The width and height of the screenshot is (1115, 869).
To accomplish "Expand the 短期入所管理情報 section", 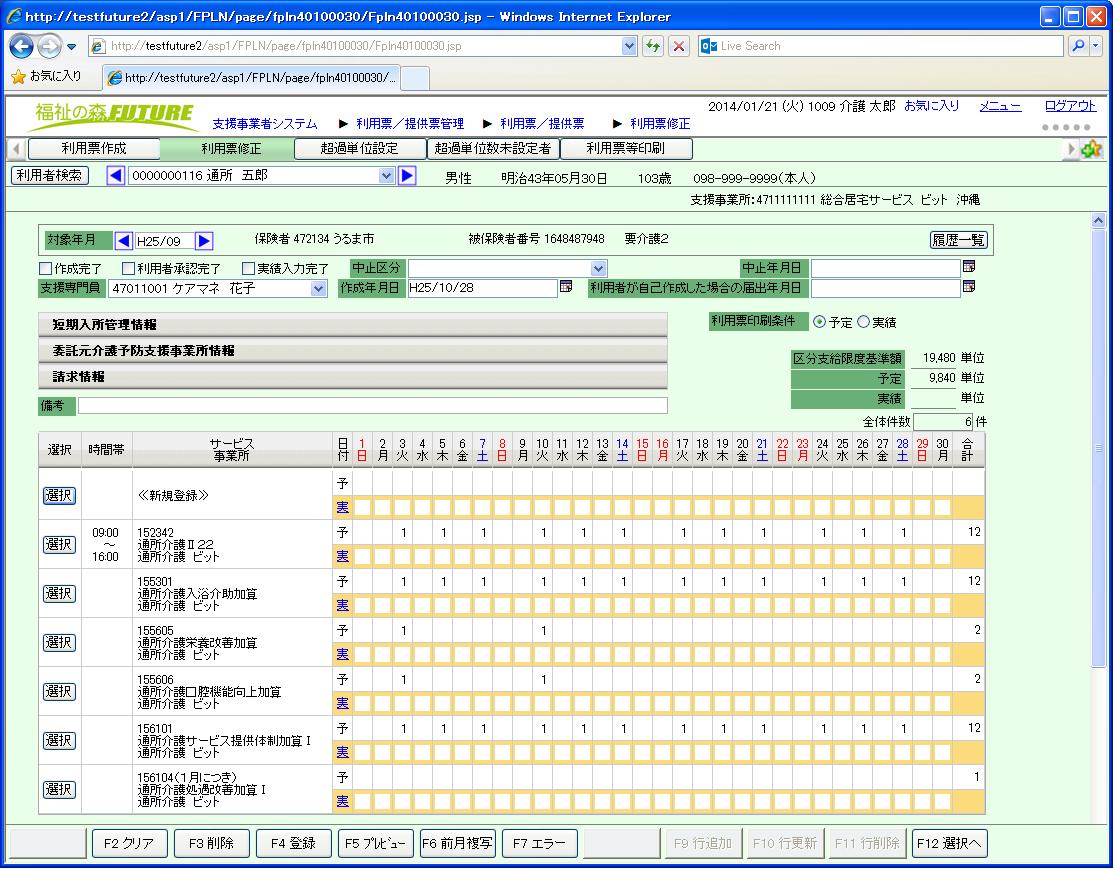I will pyautogui.click(x=353, y=325).
